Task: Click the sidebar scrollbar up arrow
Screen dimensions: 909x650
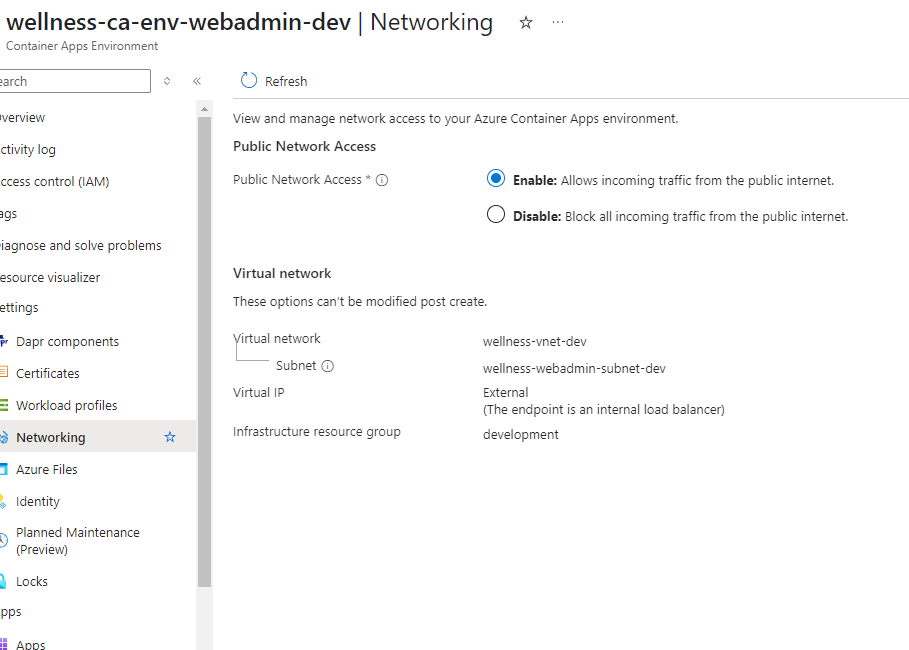Action: tap(204, 109)
